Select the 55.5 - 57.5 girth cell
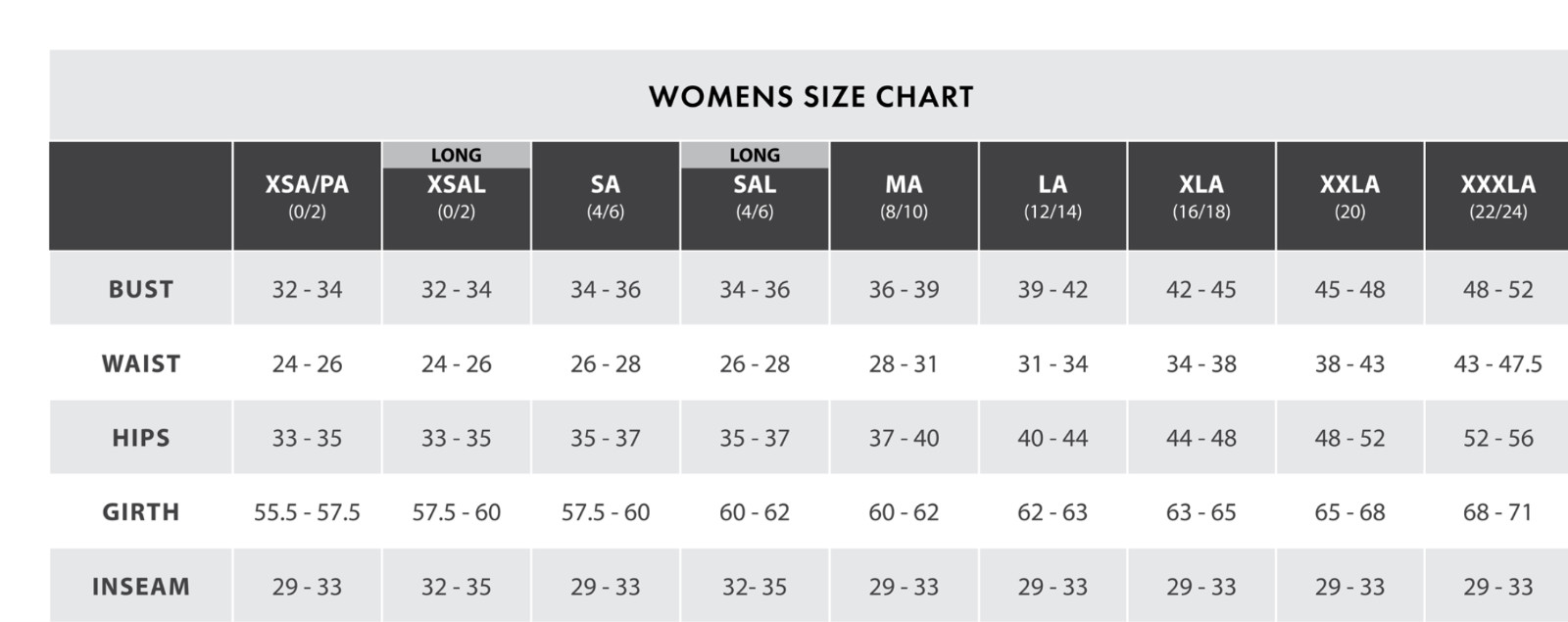Screen dimensions: 1568x622 pyautogui.click(x=307, y=512)
